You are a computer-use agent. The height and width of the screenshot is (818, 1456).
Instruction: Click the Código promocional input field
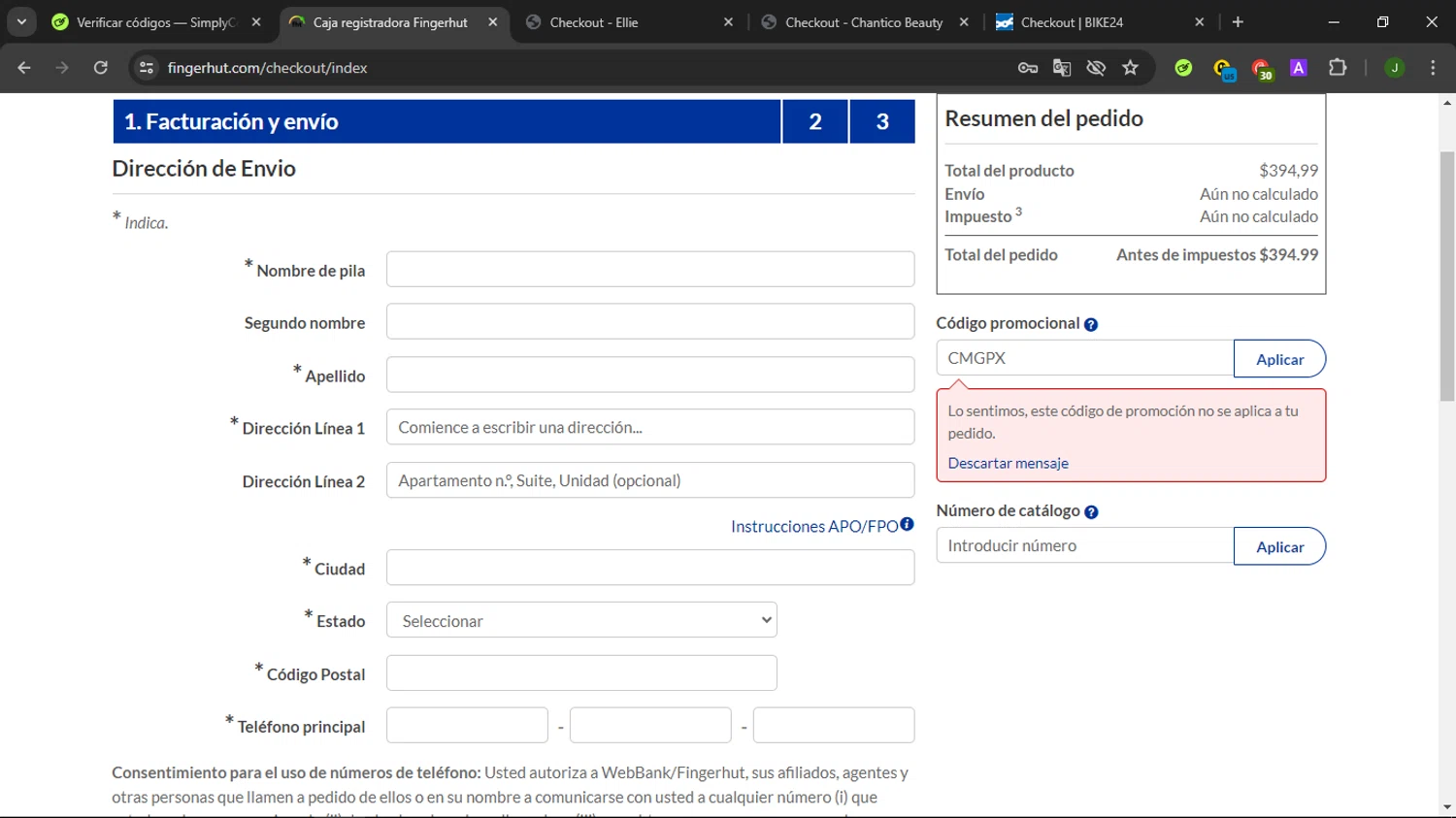point(1085,358)
